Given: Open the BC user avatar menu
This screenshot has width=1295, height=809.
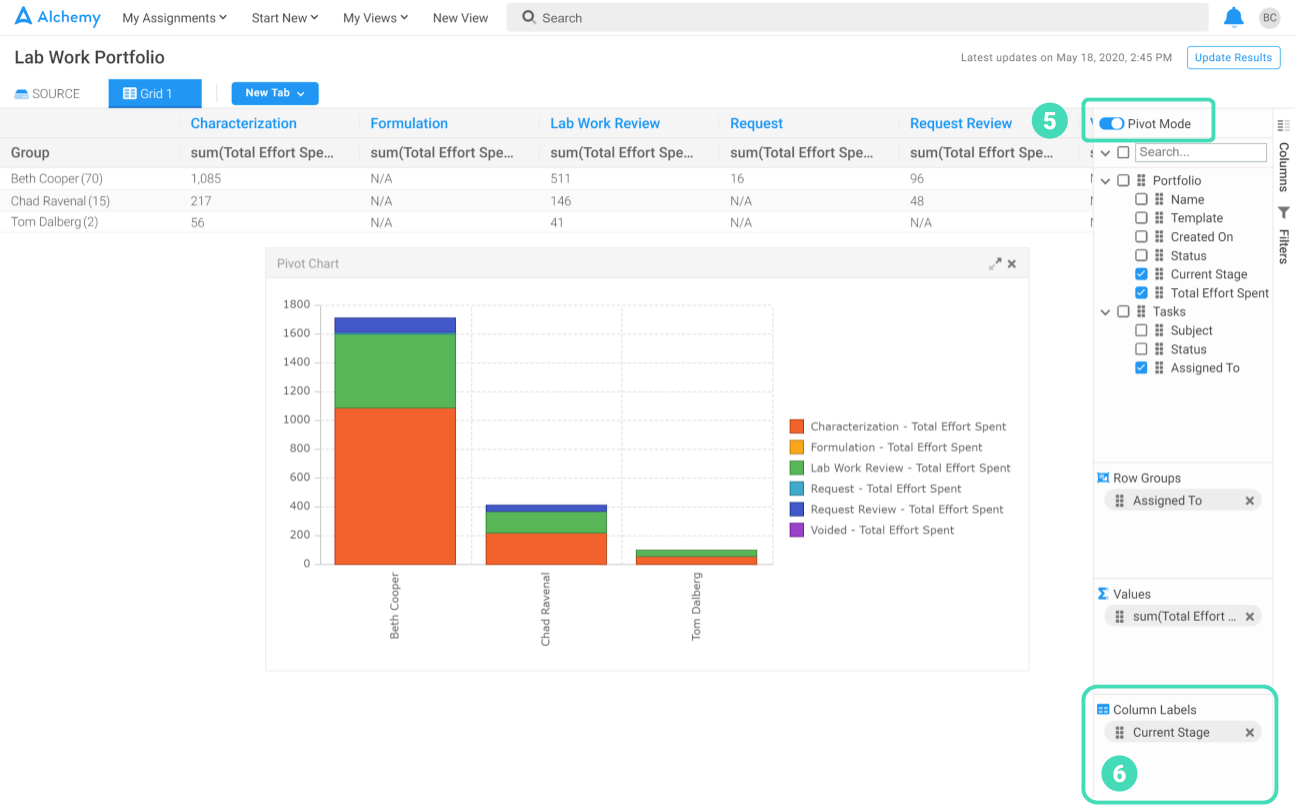Looking at the screenshot, I should [1269, 18].
